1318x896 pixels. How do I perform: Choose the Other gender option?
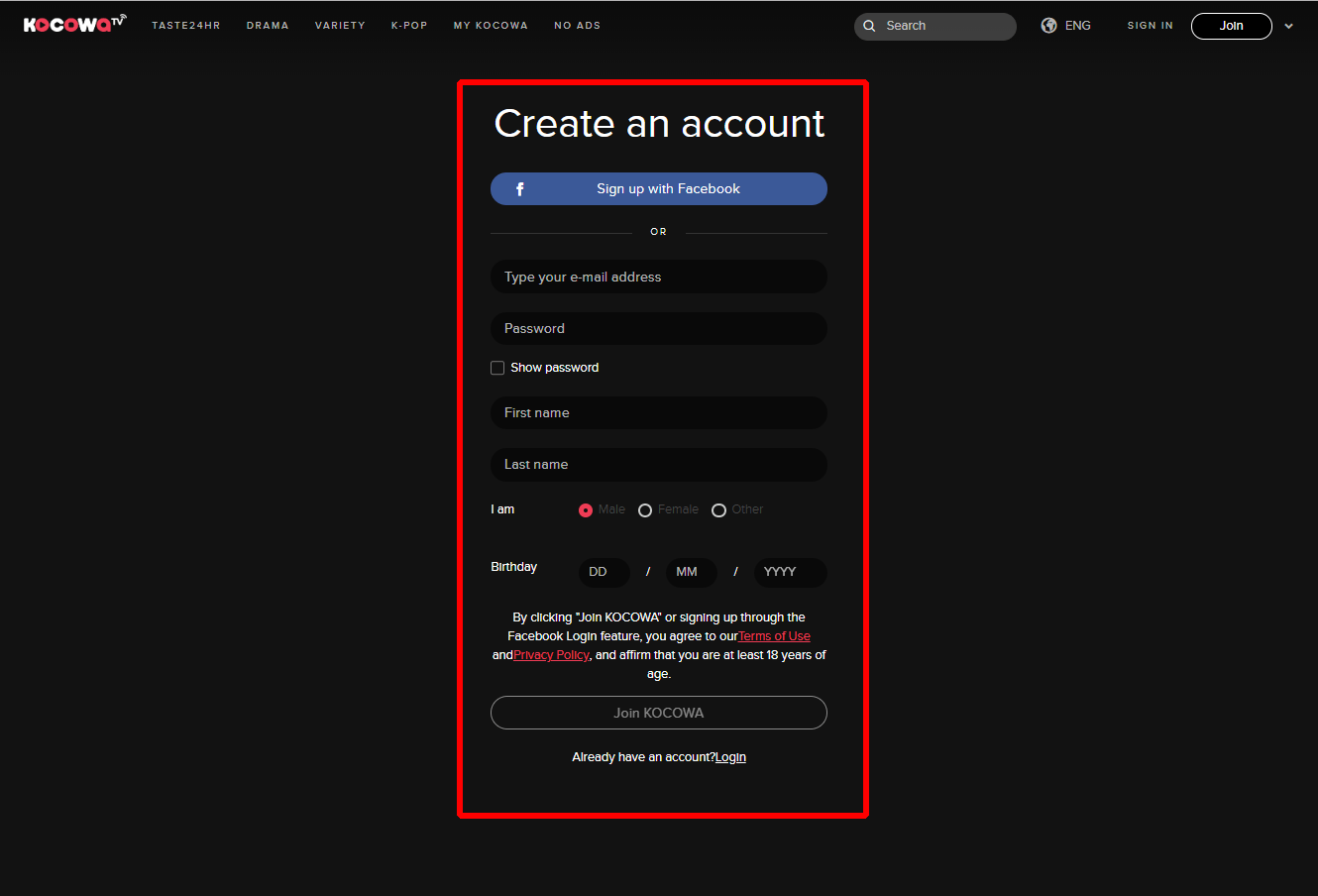(x=718, y=509)
